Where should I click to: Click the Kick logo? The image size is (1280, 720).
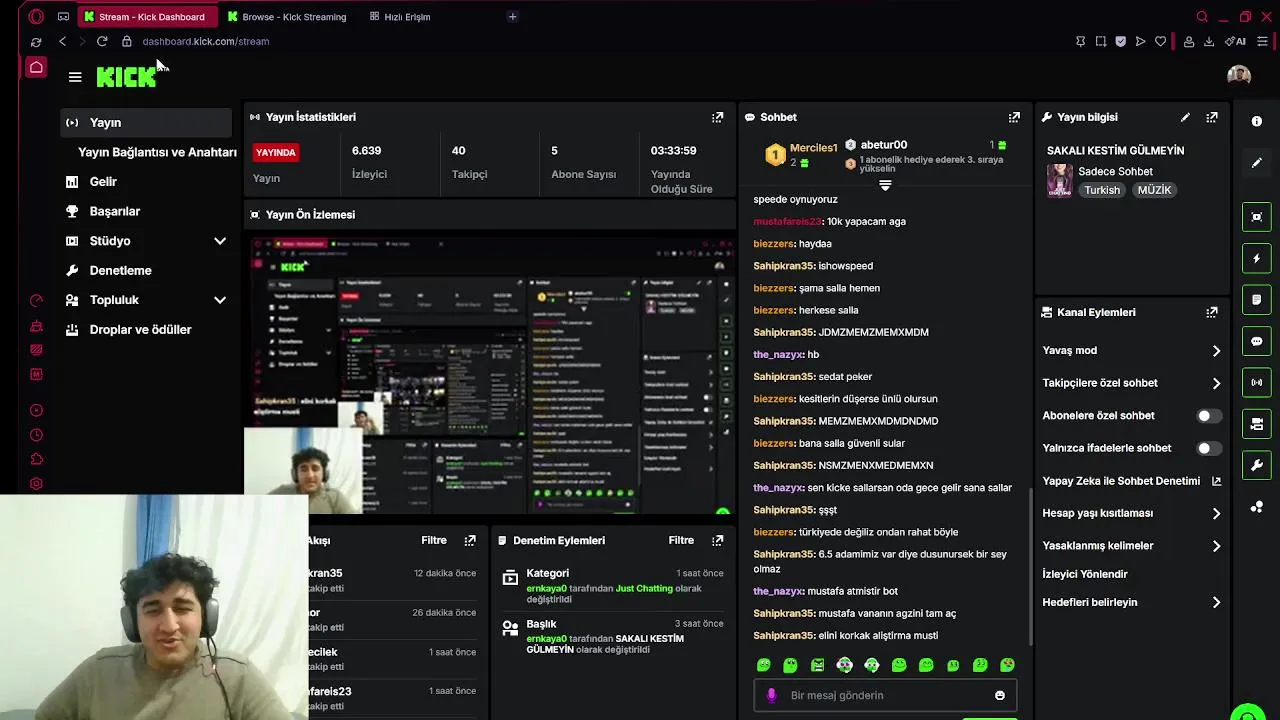(126, 76)
